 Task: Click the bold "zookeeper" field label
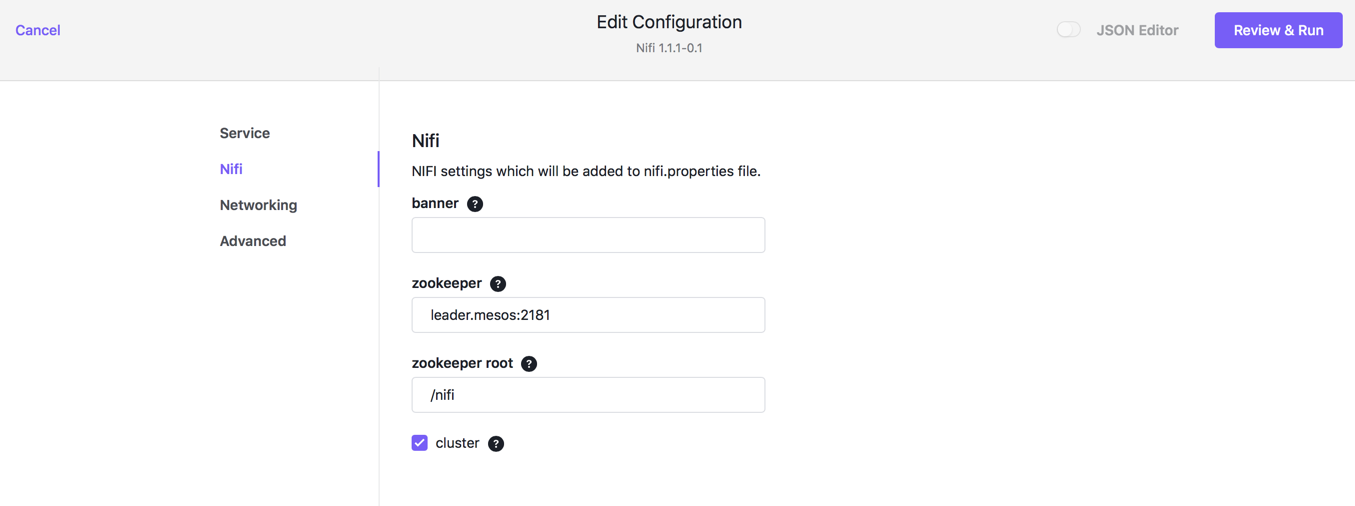(447, 283)
